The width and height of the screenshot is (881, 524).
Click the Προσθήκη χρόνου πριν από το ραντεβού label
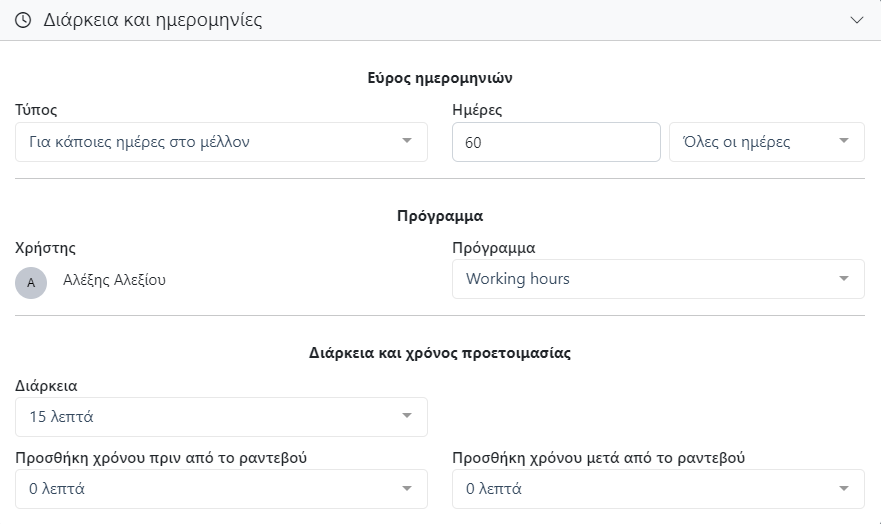(161, 458)
